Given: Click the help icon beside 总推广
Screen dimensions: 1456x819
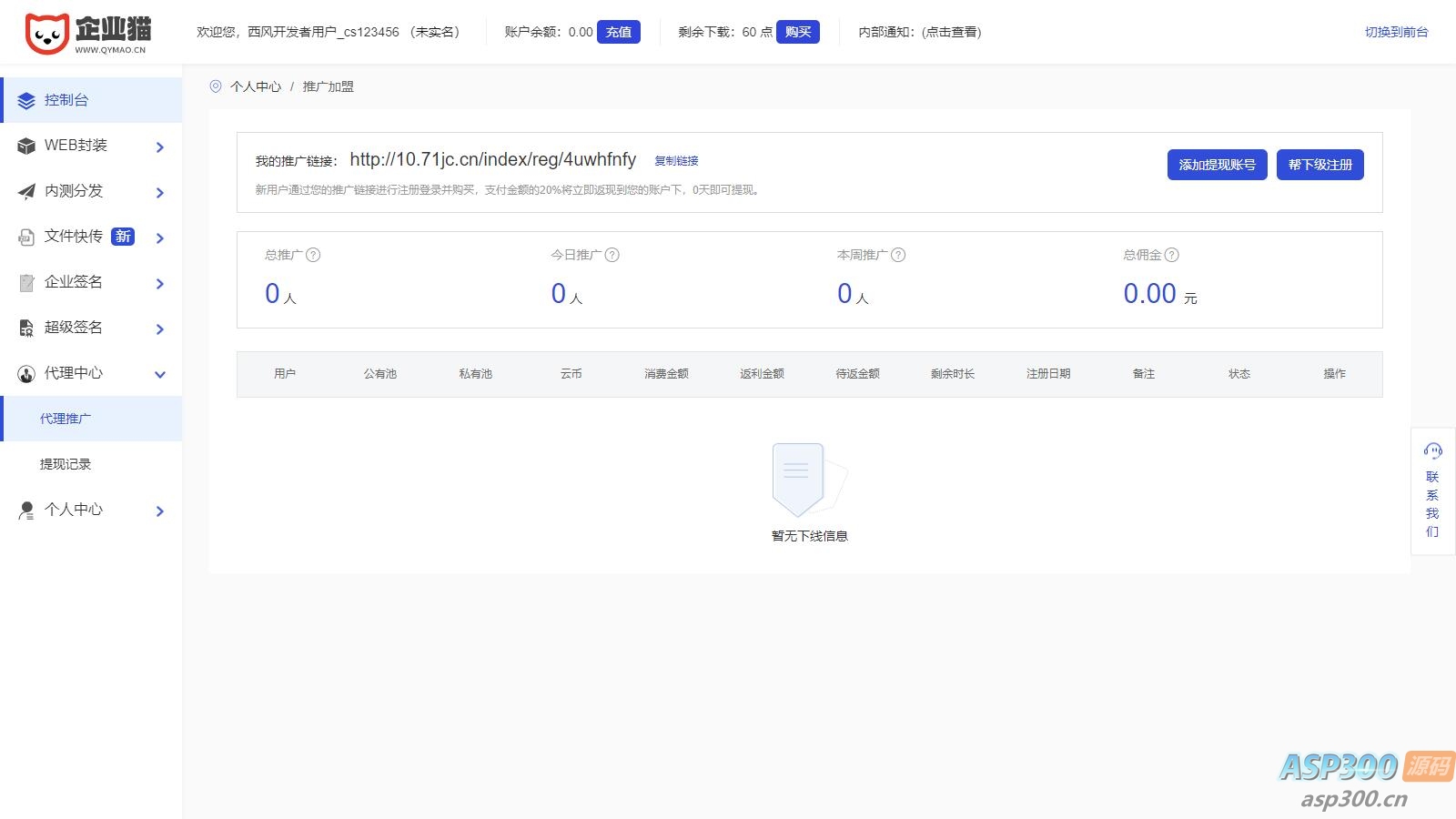Looking at the screenshot, I should [x=313, y=255].
